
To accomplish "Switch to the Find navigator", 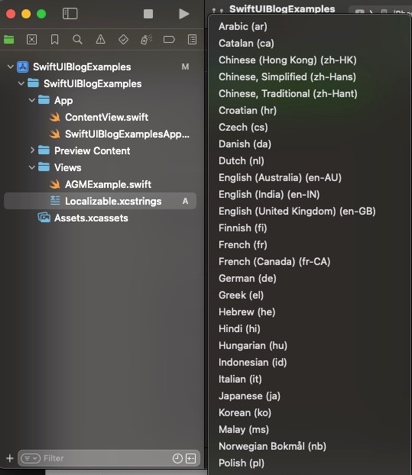I will tap(77, 40).
